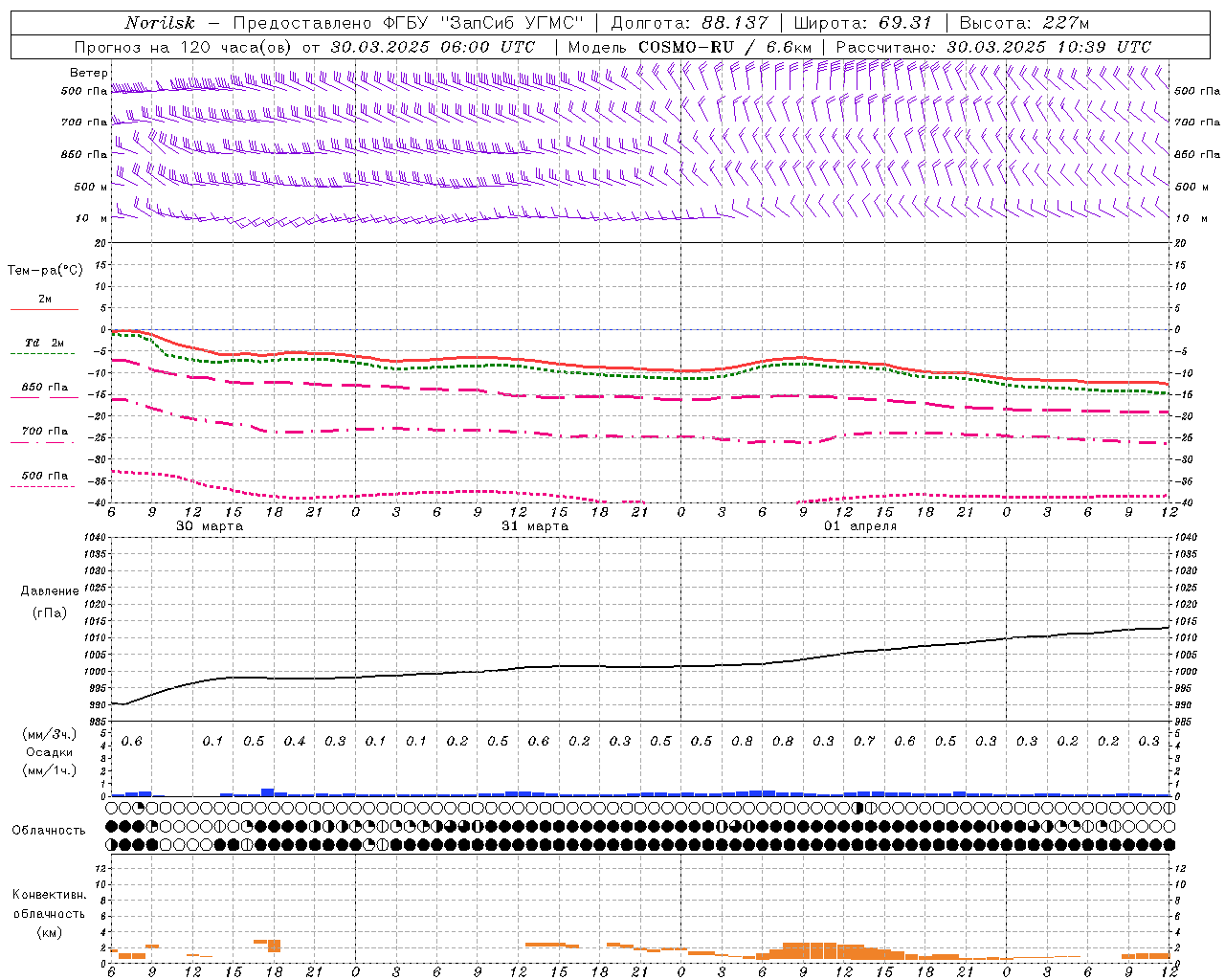This screenshot has height=980, width=1225.
Task: Click the Широта: 69.31 field
Action: 862,23
